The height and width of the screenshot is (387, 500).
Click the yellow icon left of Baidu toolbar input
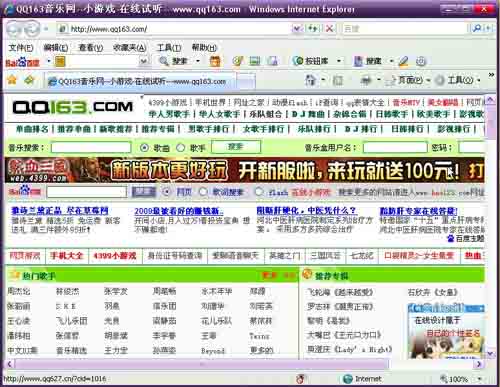pyautogui.click(x=60, y=62)
